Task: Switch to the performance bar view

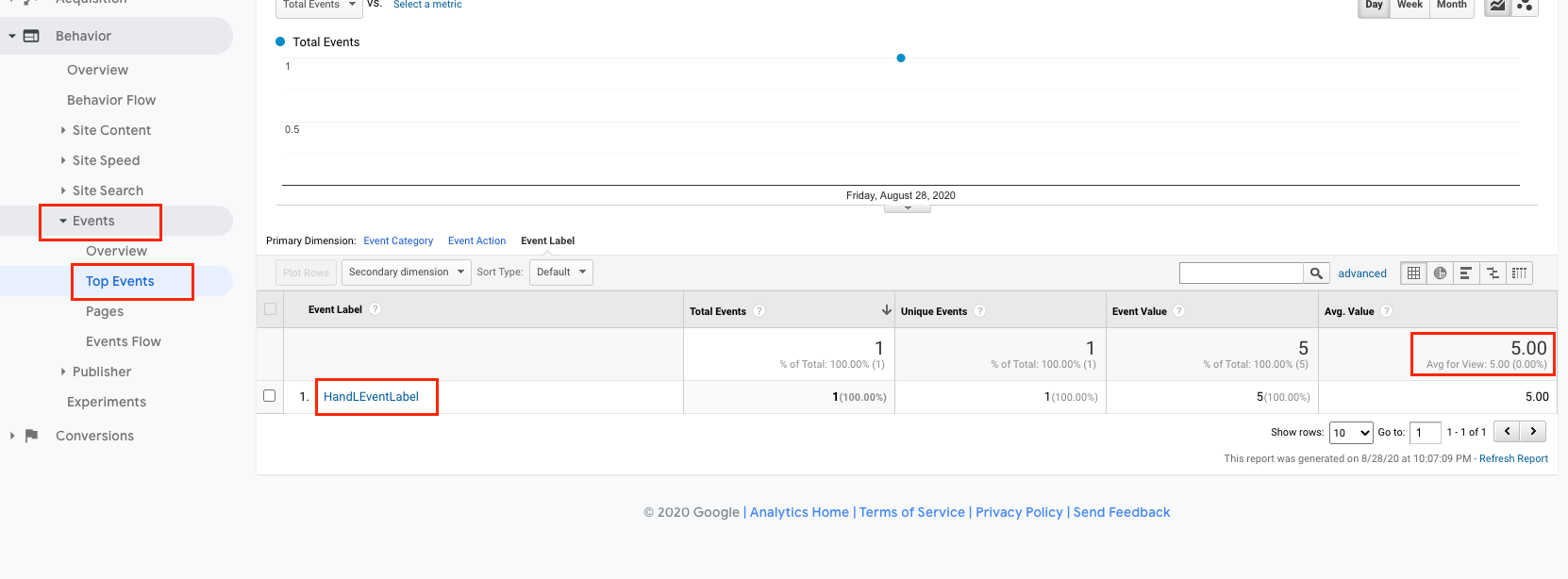Action: tap(1466, 273)
